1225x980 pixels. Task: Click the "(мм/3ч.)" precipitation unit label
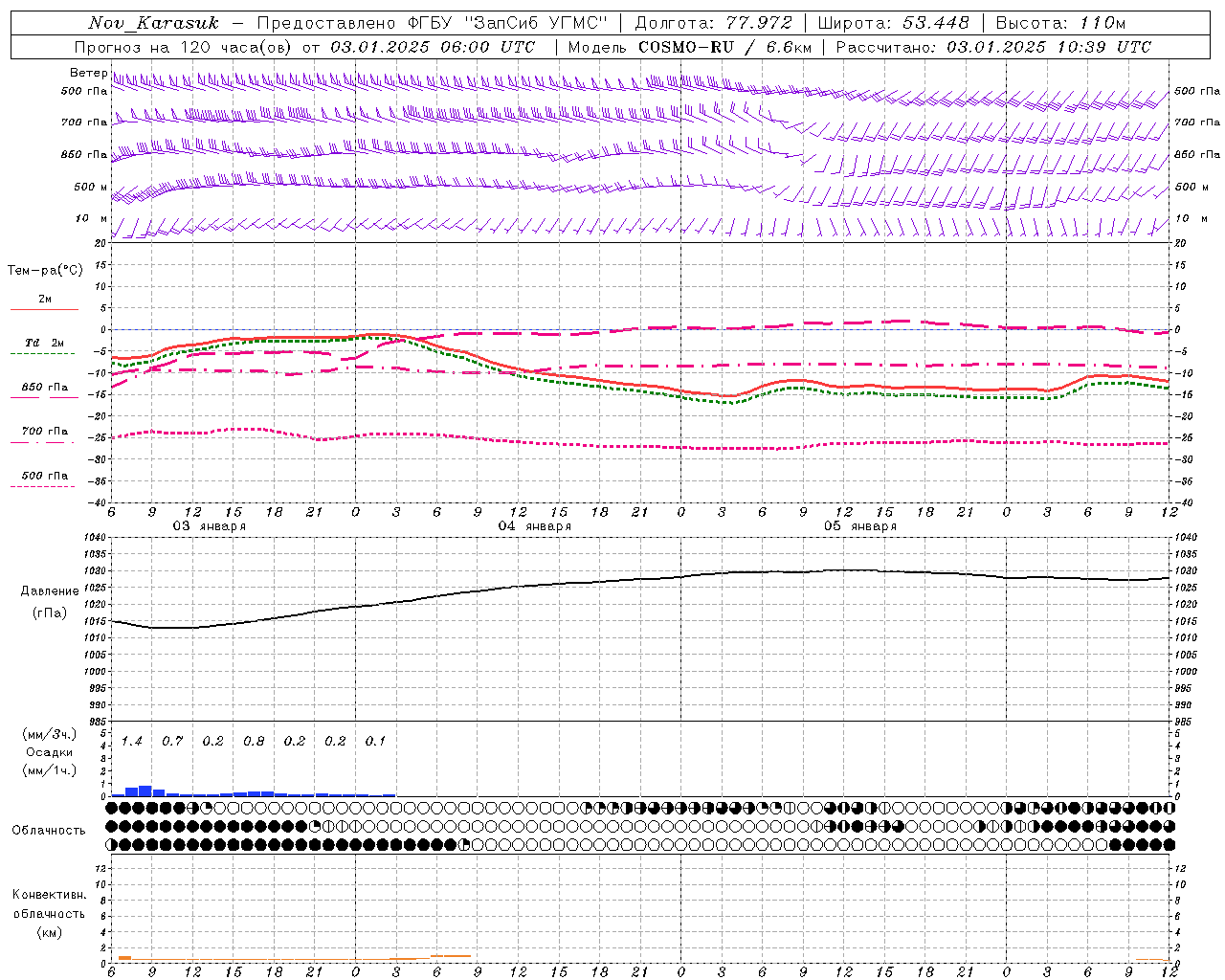click(50, 734)
